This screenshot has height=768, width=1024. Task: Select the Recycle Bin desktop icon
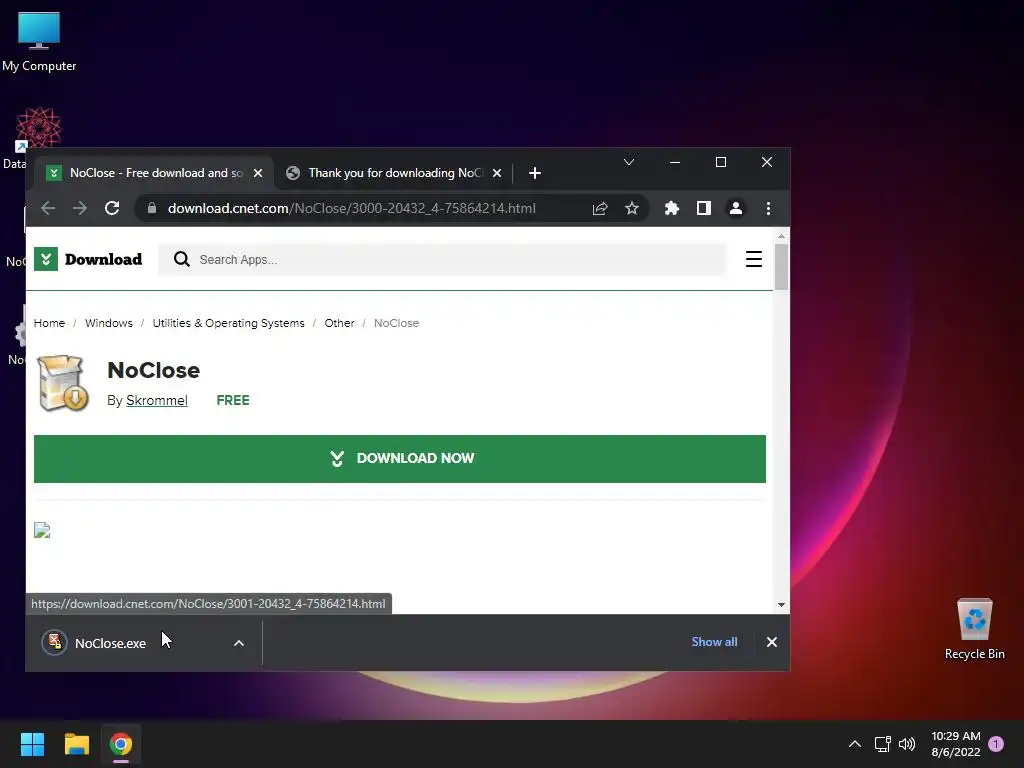tap(974, 629)
